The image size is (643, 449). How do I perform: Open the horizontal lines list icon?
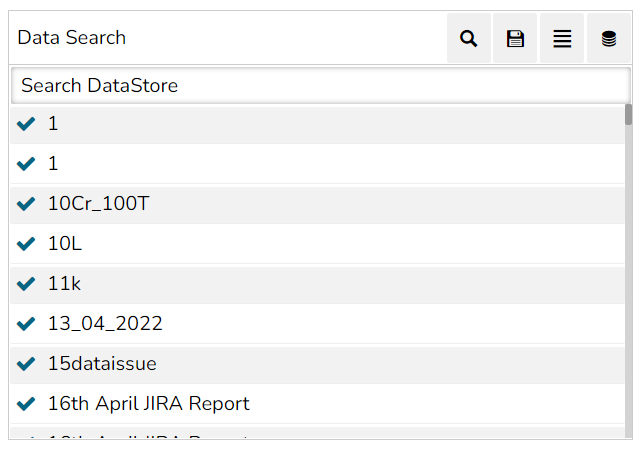click(x=562, y=39)
